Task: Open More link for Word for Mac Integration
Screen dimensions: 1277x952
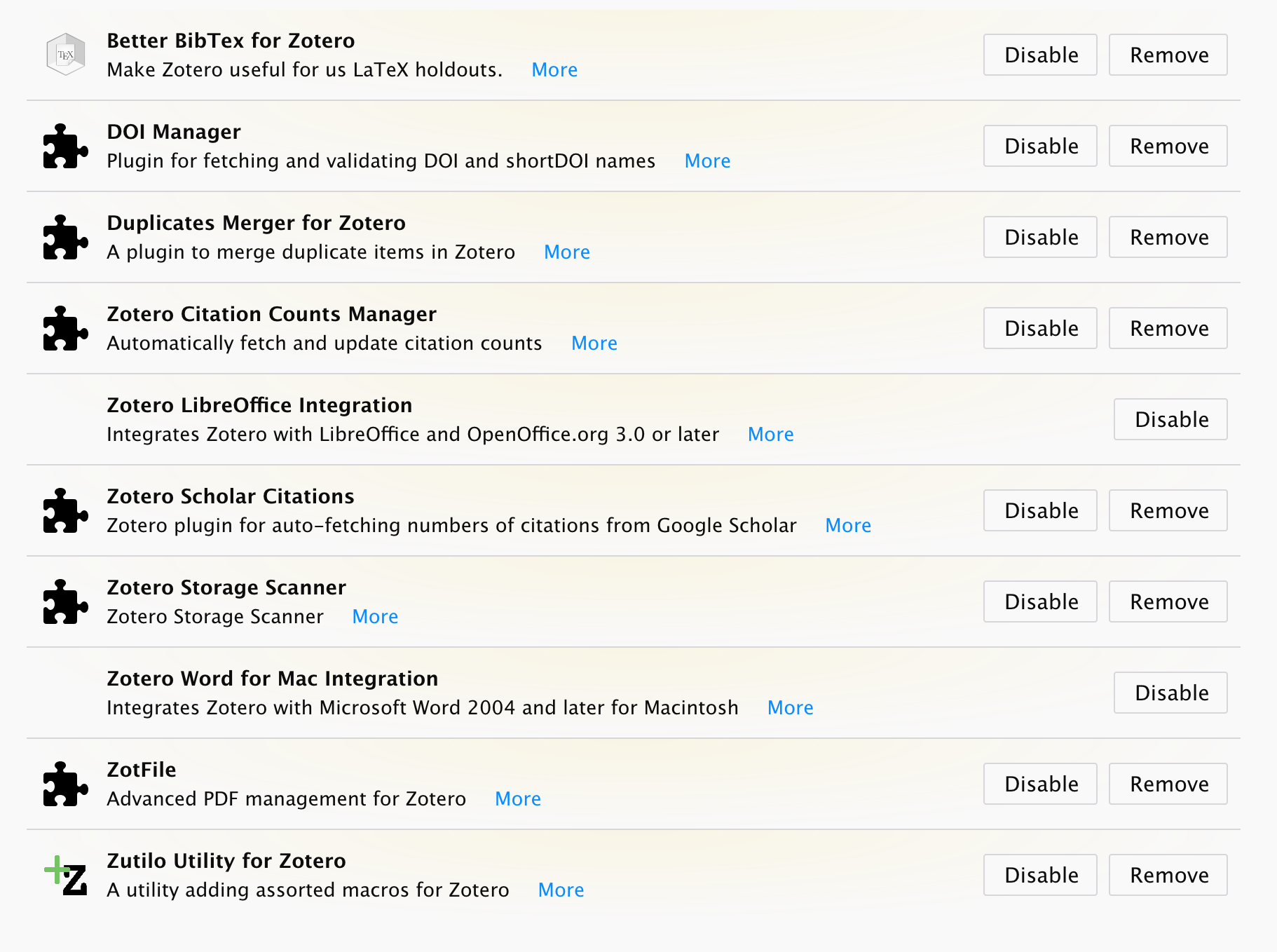Action: (x=791, y=707)
